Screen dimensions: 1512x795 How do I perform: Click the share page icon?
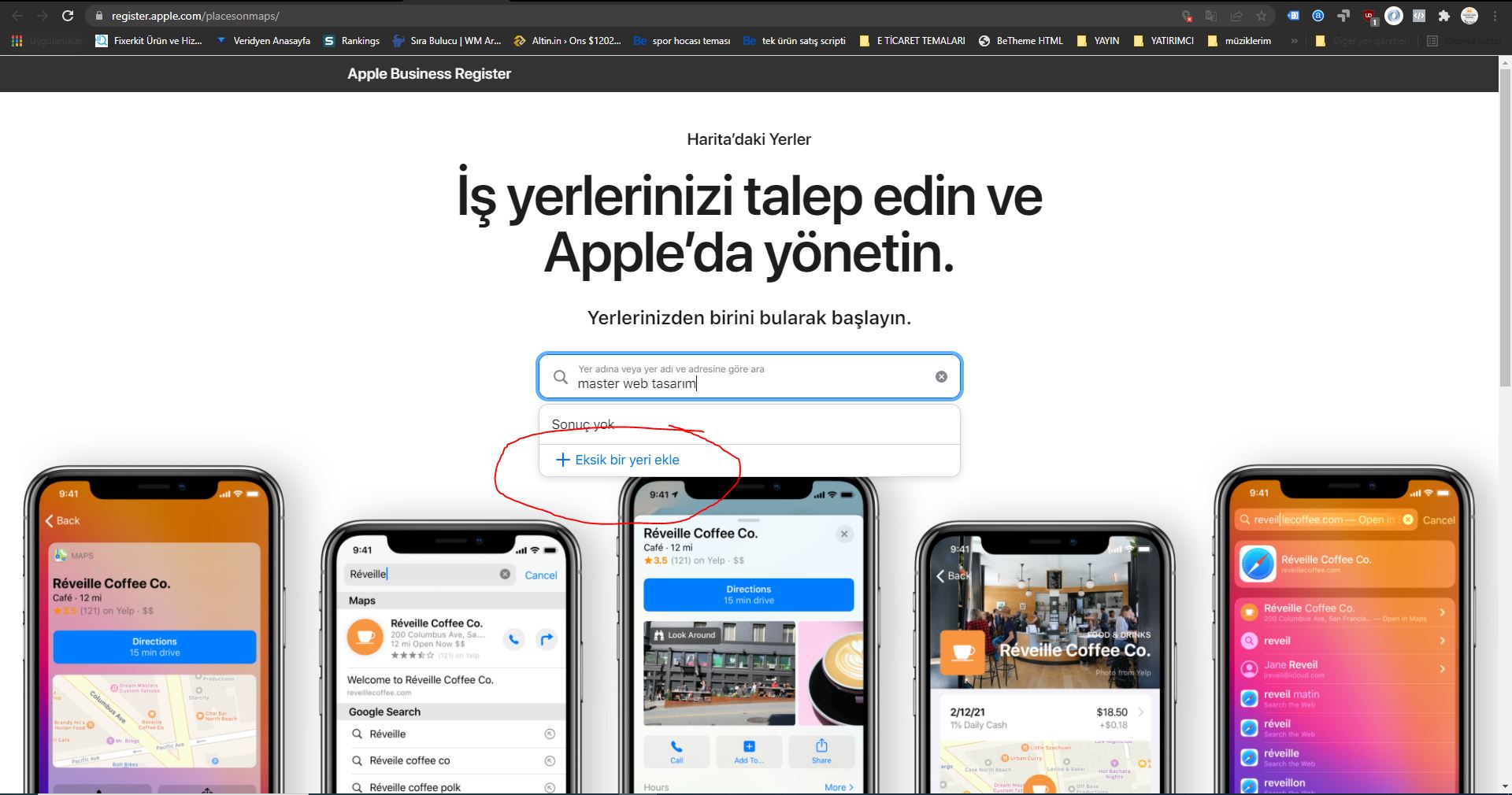click(1236, 16)
